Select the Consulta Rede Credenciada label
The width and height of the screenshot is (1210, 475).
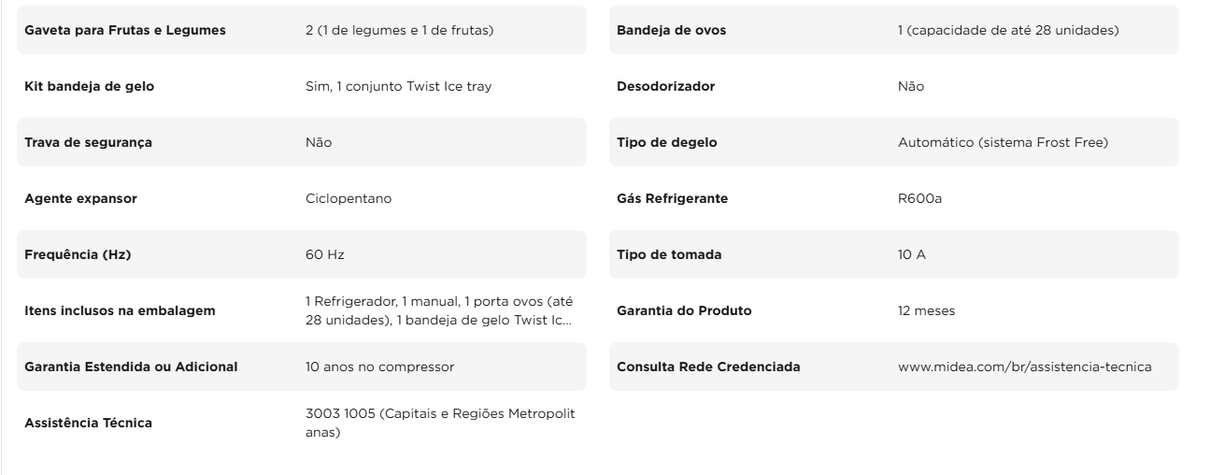708,367
